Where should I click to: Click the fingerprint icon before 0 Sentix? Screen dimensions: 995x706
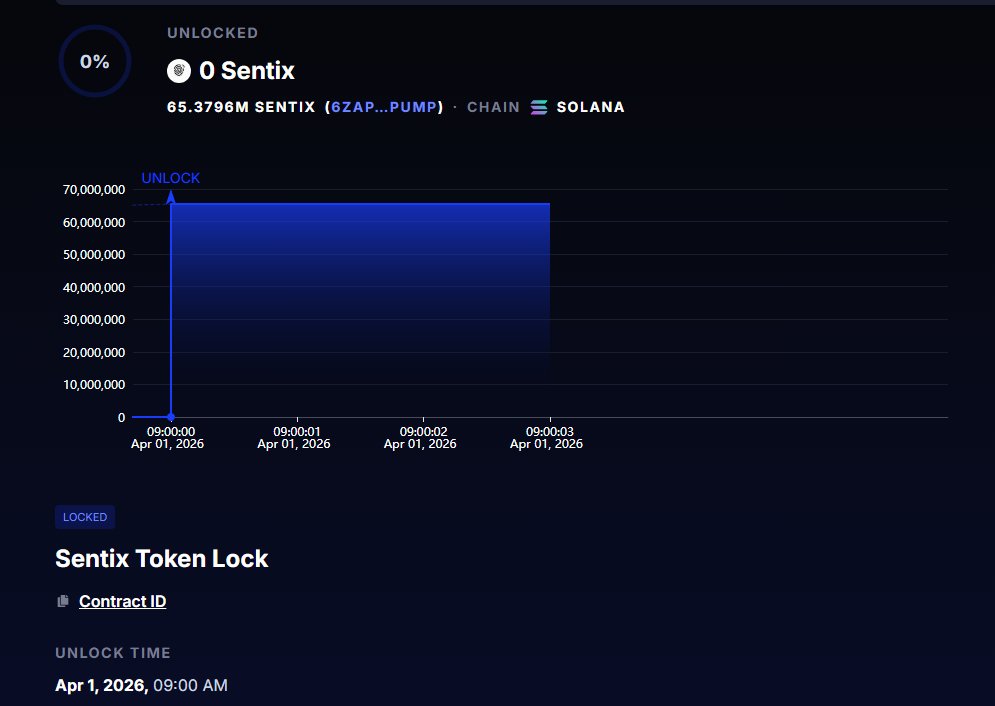pos(180,71)
